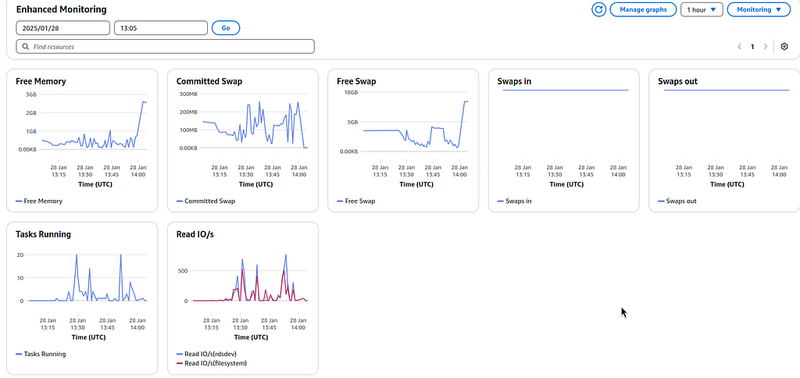
Task: Select the time field showing 13:05
Action: (x=161, y=28)
